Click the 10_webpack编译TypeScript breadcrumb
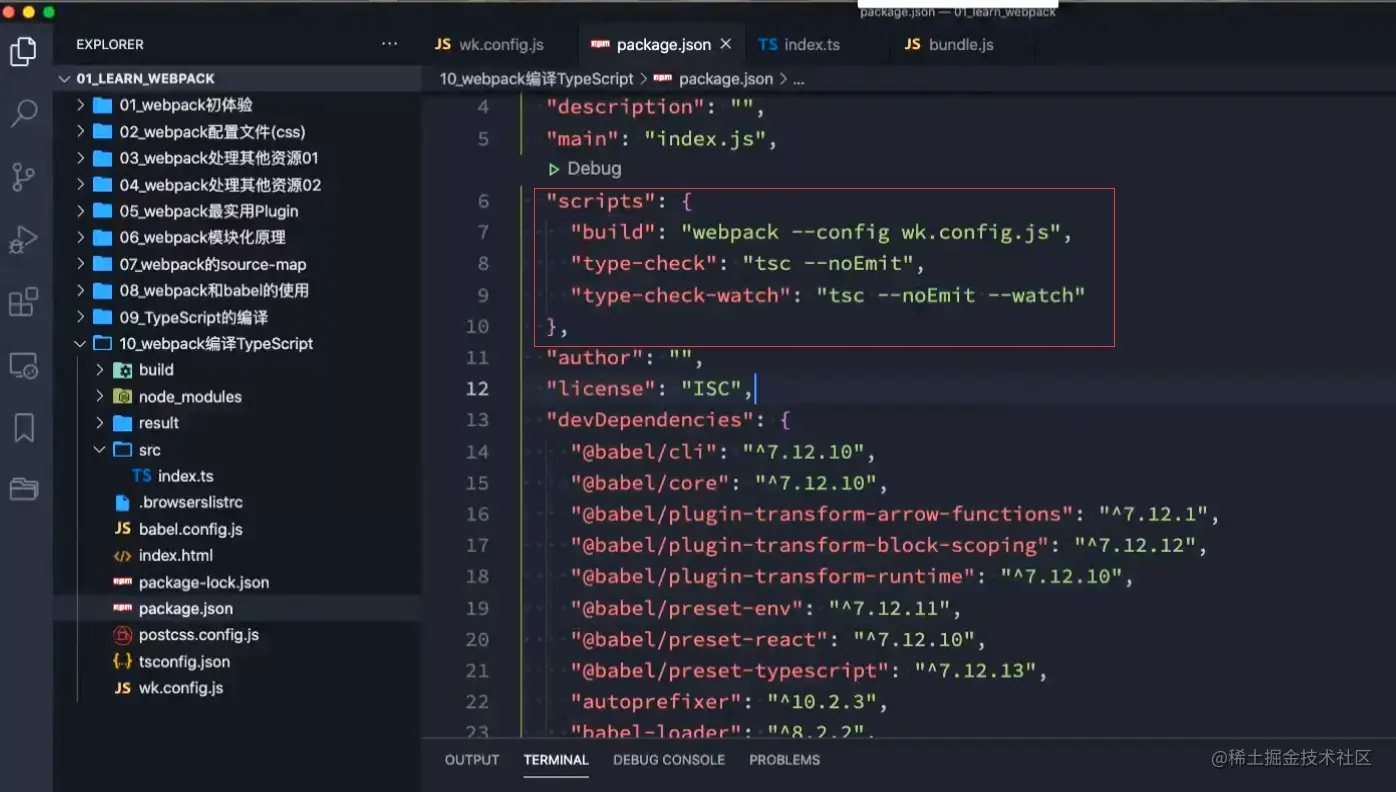The height and width of the screenshot is (792, 1396). pyautogui.click(x=537, y=78)
